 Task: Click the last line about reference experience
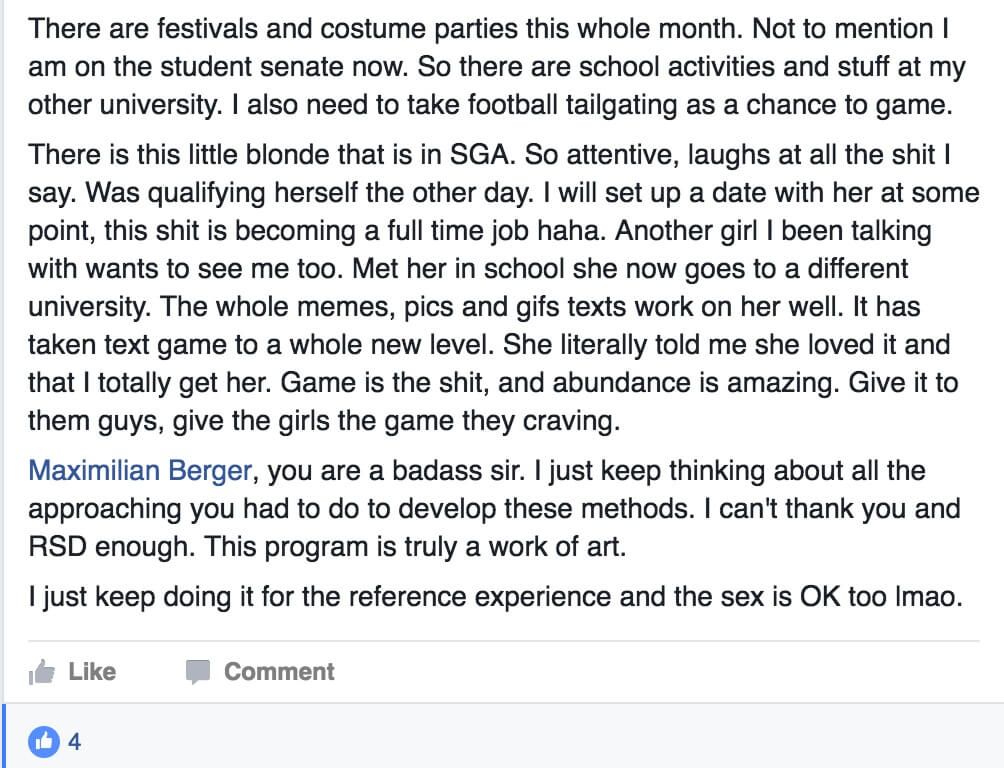(495, 597)
